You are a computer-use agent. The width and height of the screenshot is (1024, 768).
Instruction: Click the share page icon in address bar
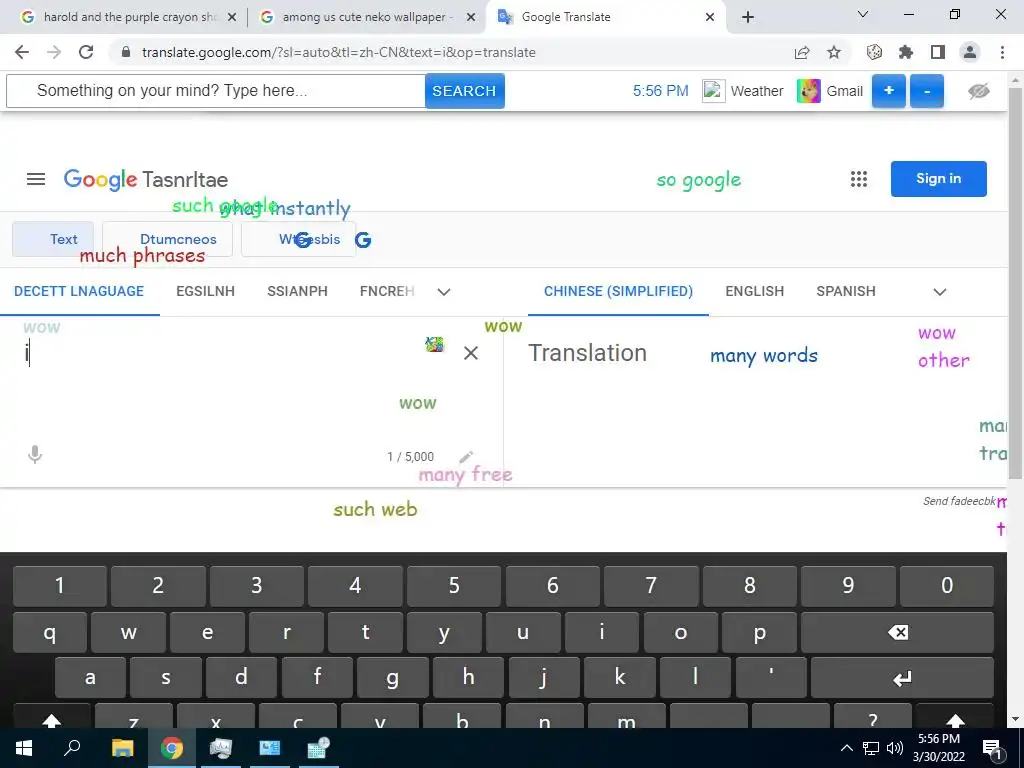tap(802, 52)
